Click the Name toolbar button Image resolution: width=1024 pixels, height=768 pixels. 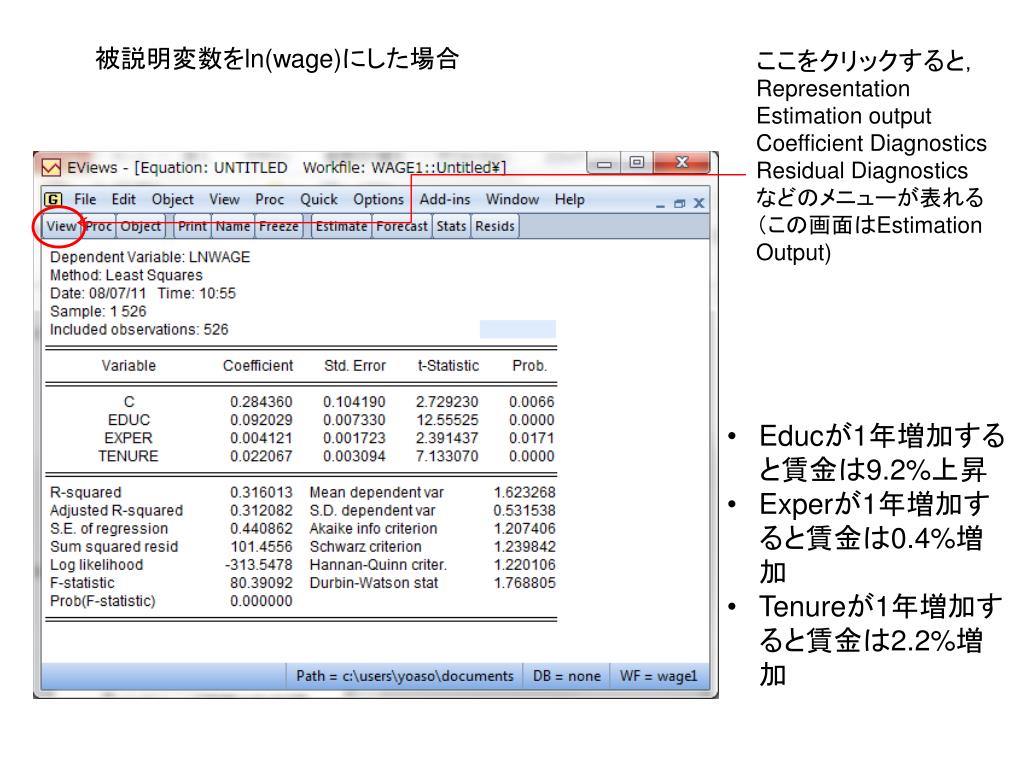click(x=232, y=227)
